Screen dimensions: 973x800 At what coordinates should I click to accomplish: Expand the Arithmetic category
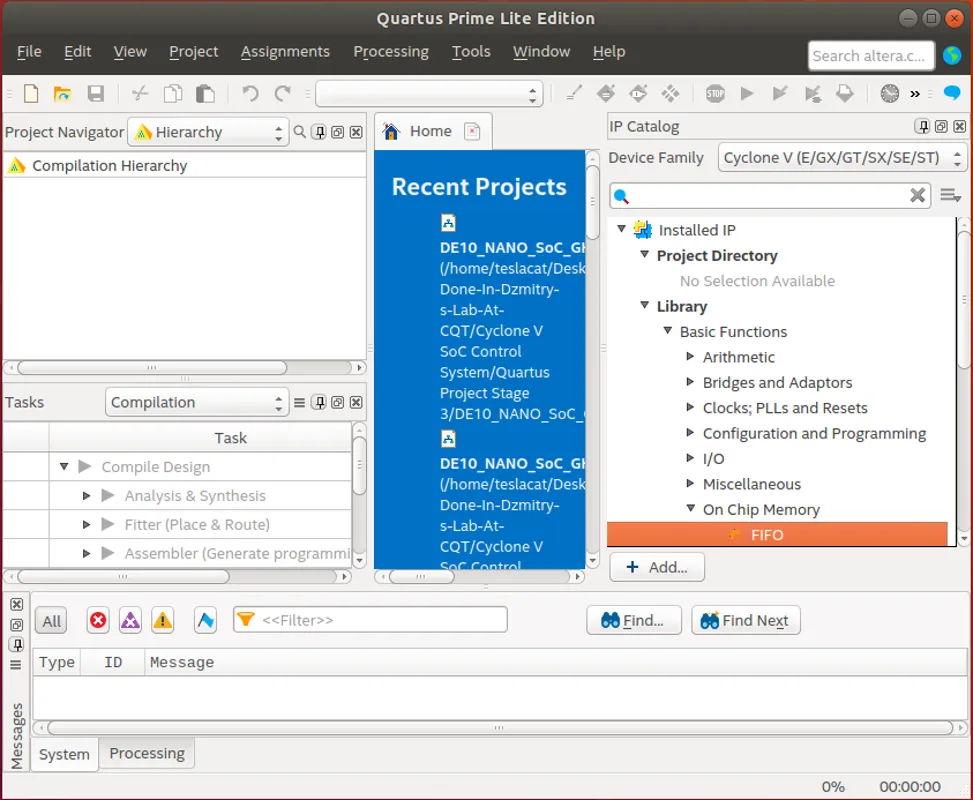tap(691, 357)
